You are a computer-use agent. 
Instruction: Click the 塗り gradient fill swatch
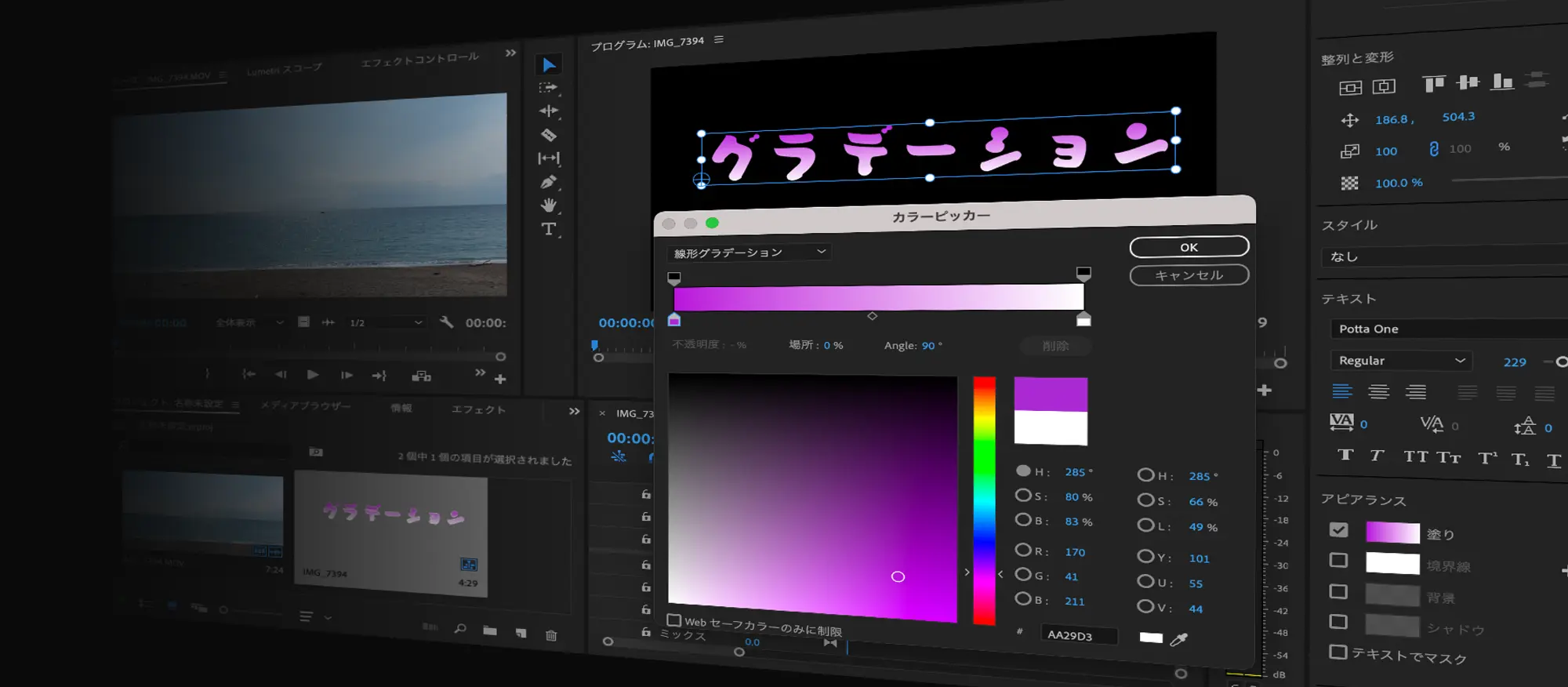[x=1392, y=533]
